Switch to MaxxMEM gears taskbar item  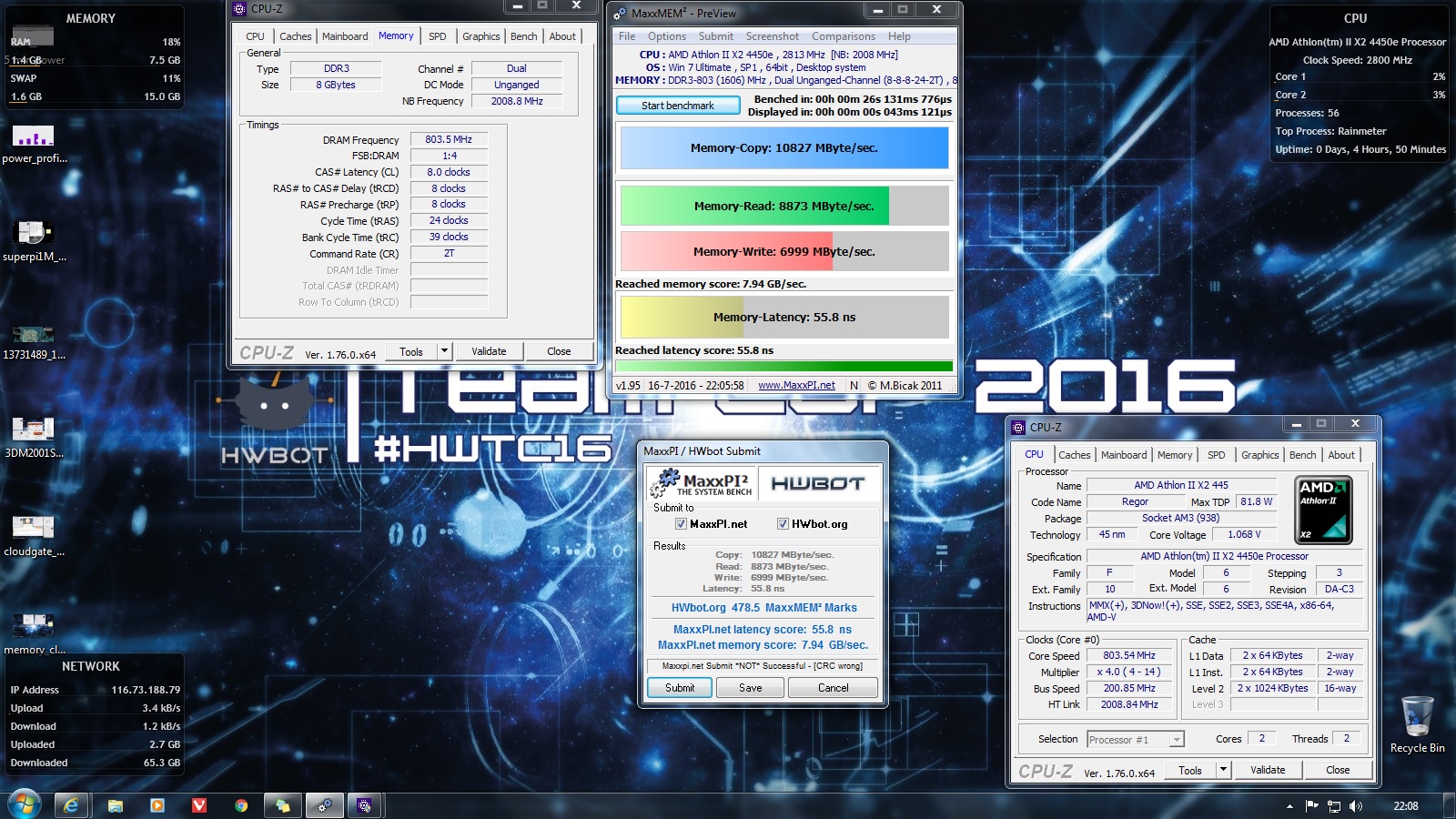(323, 805)
